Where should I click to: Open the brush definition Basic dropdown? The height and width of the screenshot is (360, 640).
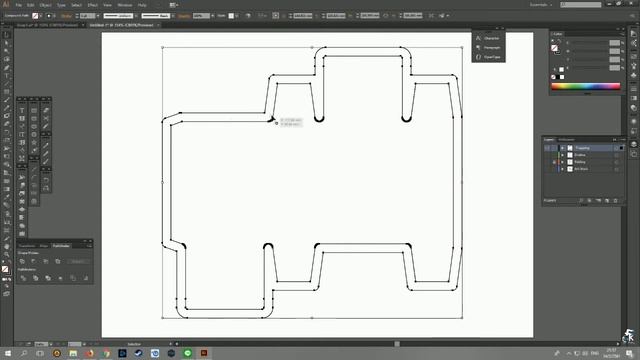pos(173,16)
